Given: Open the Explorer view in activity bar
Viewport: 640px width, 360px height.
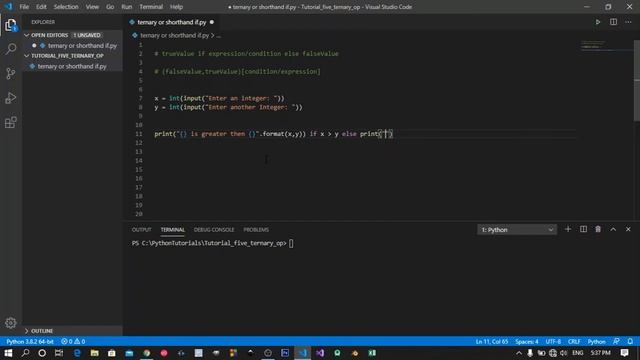Looking at the screenshot, I should [11, 25].
